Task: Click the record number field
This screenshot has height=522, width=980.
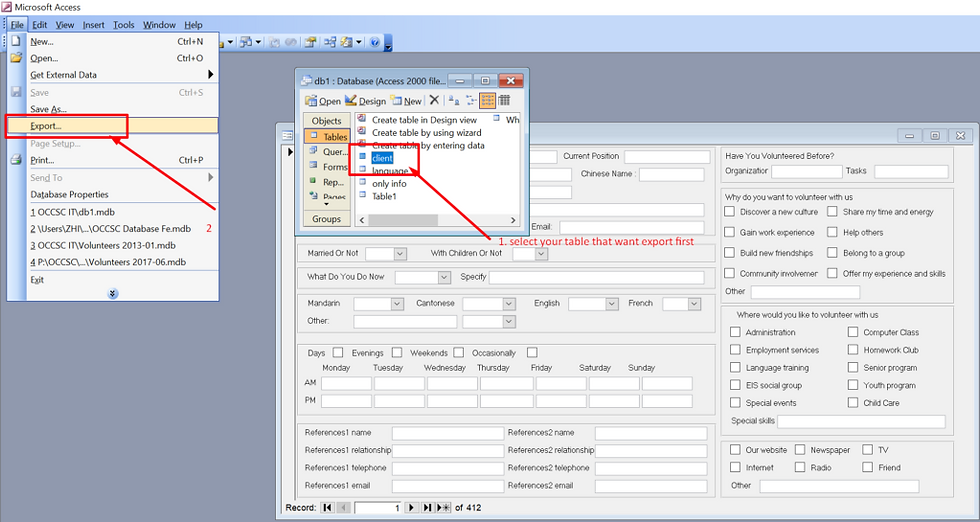Action: pos(378,508)
